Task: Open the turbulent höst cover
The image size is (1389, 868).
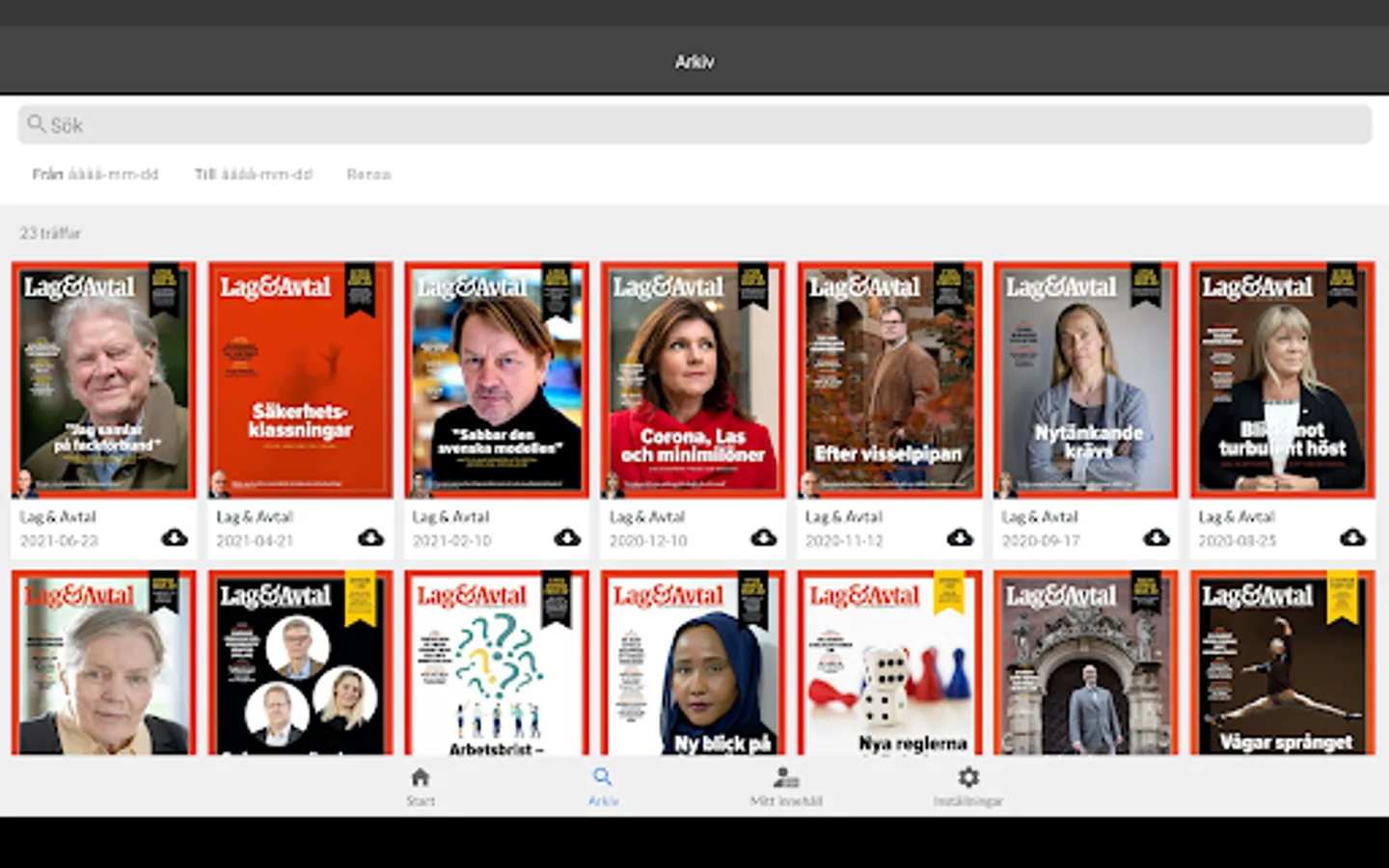Action: click(1282, 380)
